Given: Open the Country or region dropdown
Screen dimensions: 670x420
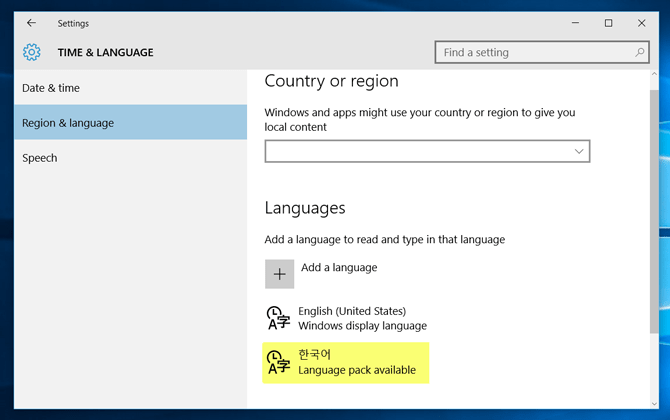Looking at the screenshot, I should (427, 151).
